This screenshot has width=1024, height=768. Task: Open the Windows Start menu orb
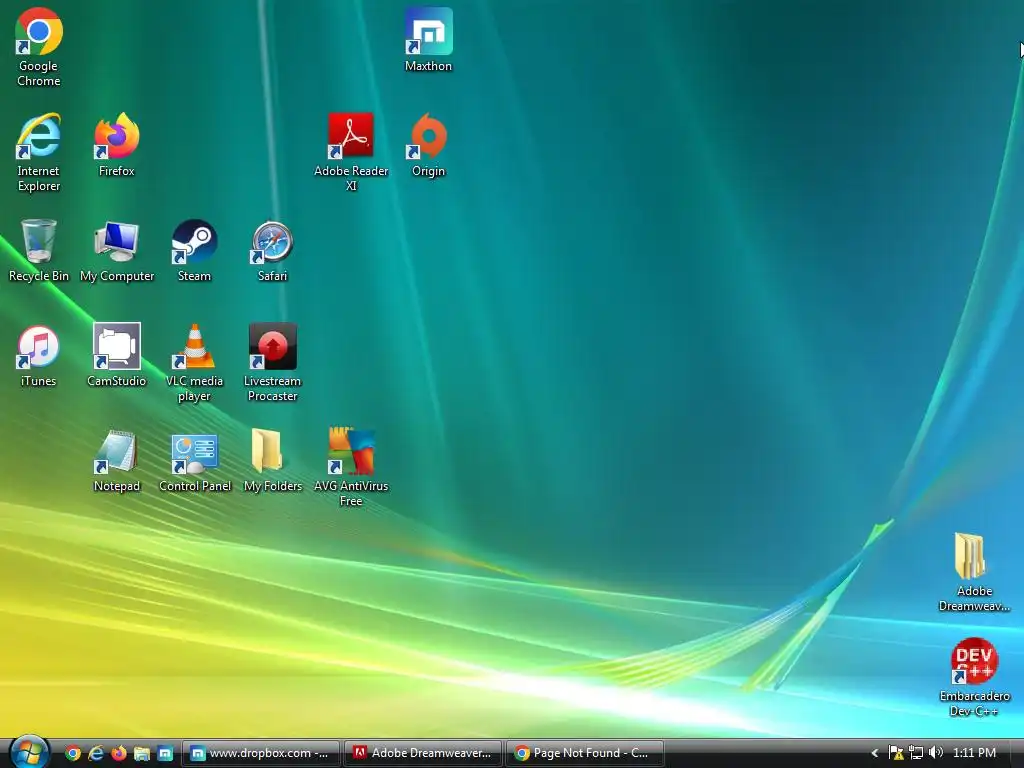[x=29, y=752]
